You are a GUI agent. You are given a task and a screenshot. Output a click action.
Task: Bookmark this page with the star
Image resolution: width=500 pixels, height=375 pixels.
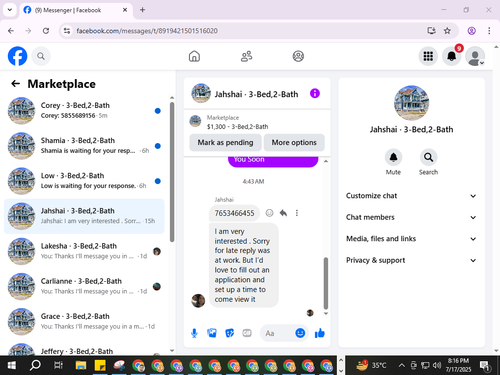[x=447, y=31]
